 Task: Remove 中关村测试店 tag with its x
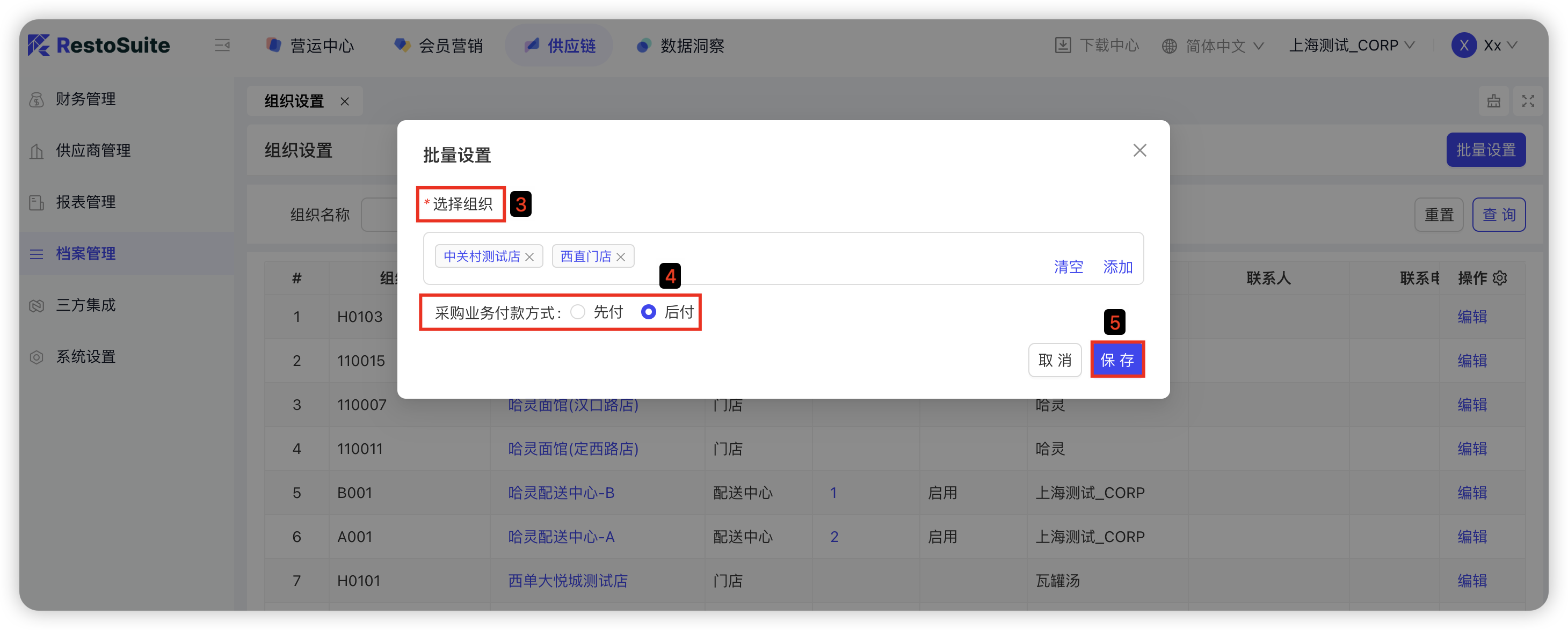click(529, 257)
